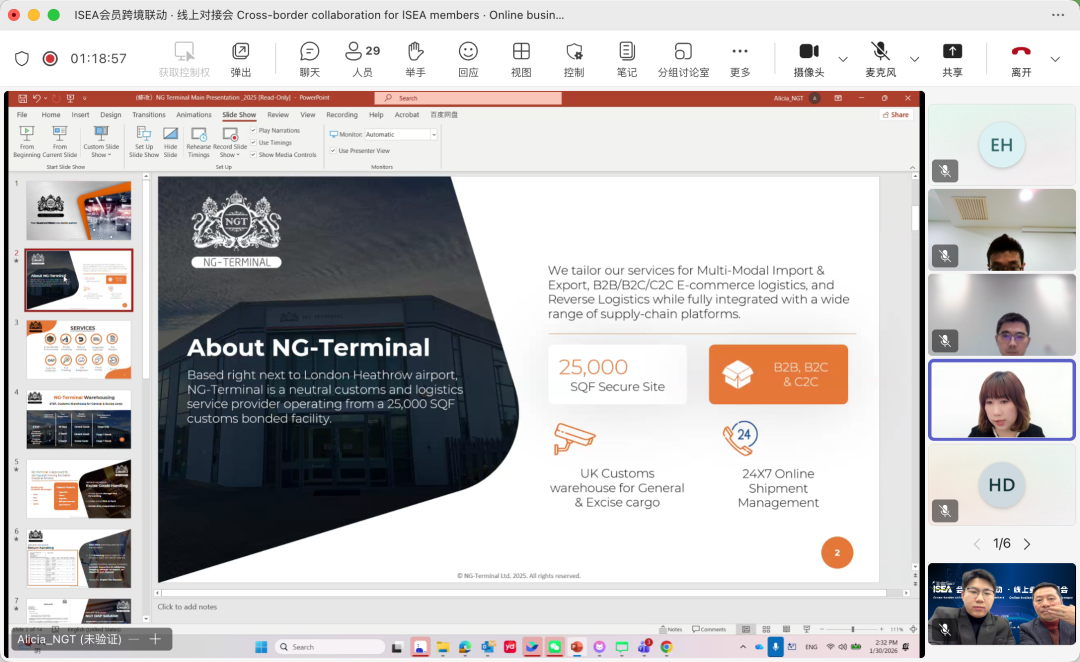This screenshot has height=662, width=1080.
Task: Select slide 3 SERVICES thumbnail
Action: (x=79, y=349)
